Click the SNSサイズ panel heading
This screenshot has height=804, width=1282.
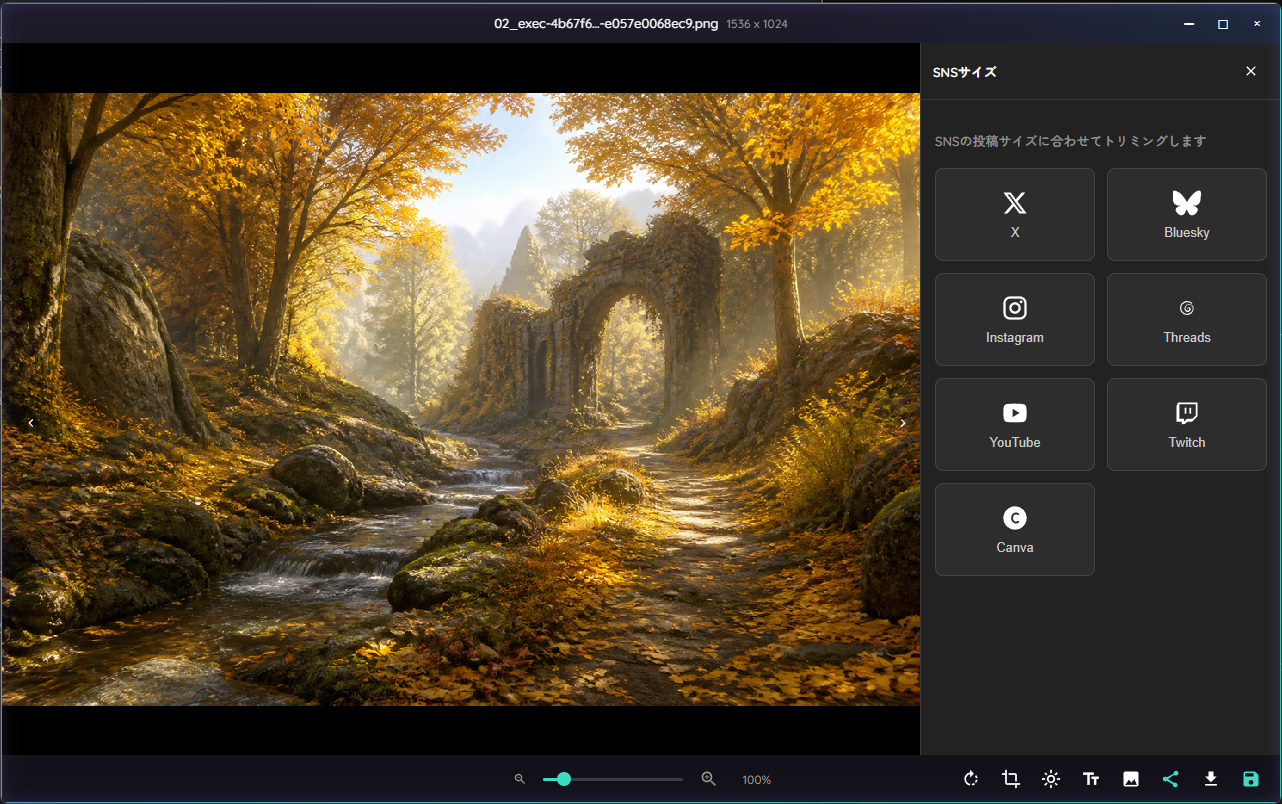pos(964,72)
